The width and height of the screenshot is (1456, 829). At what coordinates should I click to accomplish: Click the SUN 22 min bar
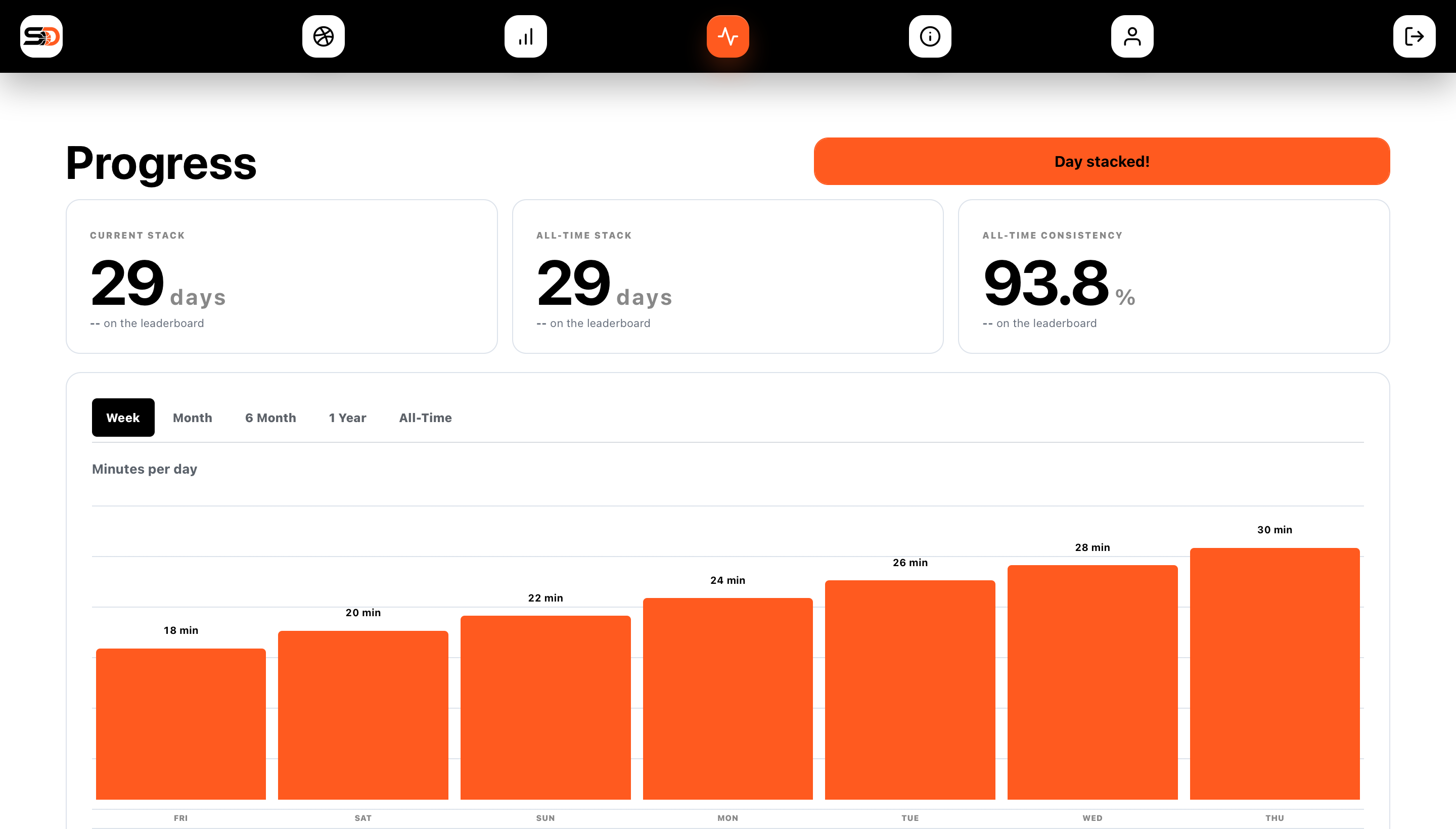pos(545,707)
